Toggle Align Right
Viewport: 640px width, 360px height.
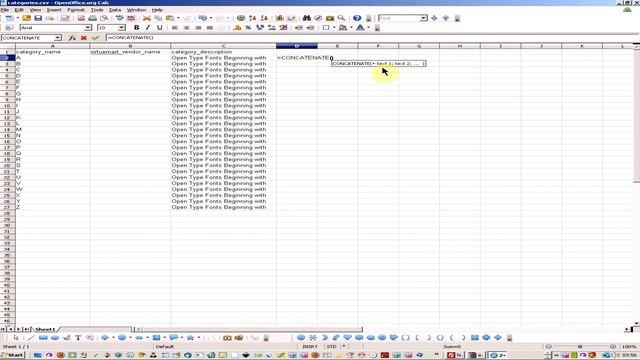198,28
